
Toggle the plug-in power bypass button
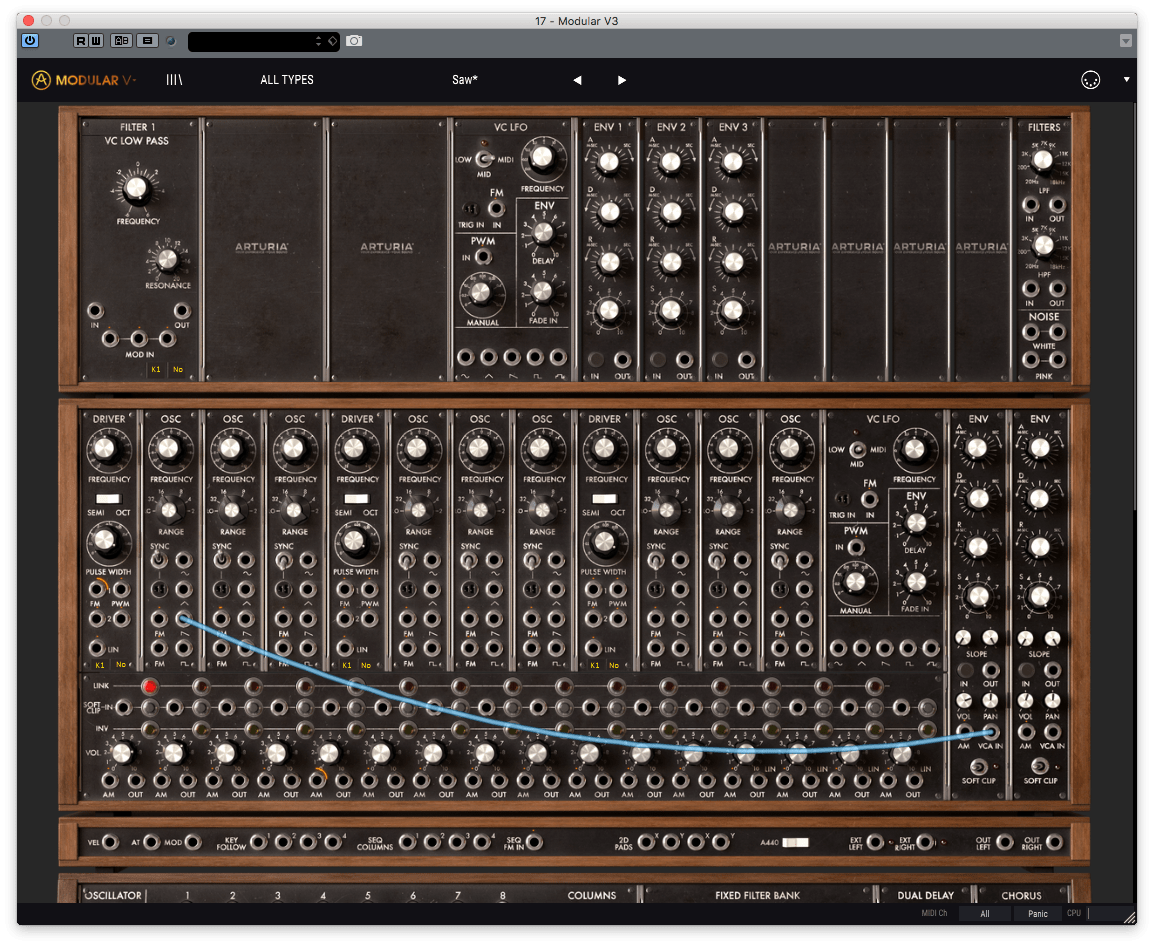30,40
